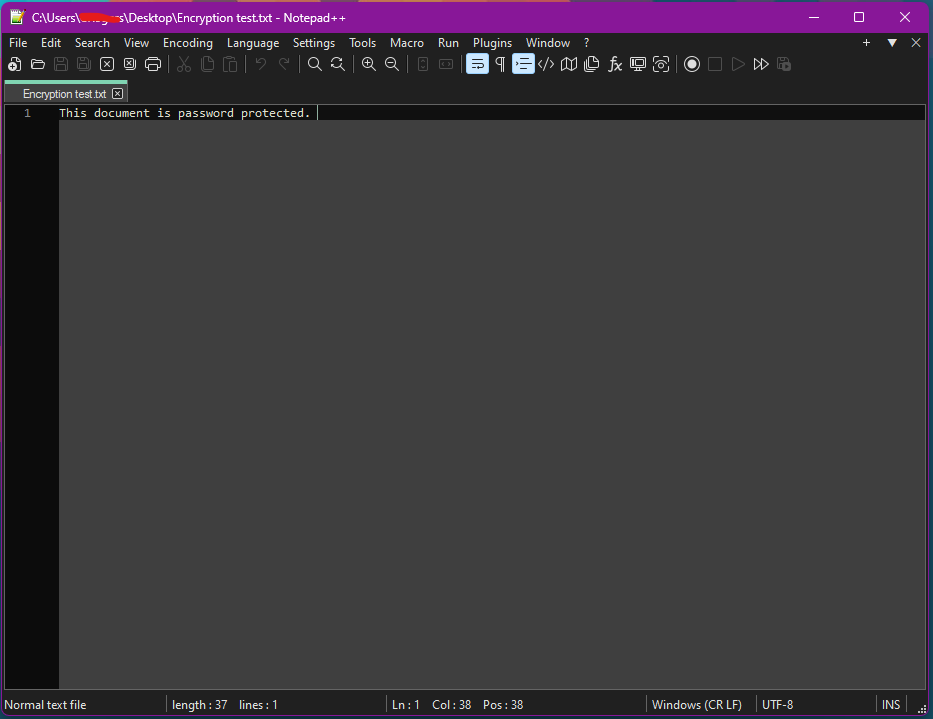Open the Plugins menu
The height and width of the screenshot is (719, 933).
(492, 43)
